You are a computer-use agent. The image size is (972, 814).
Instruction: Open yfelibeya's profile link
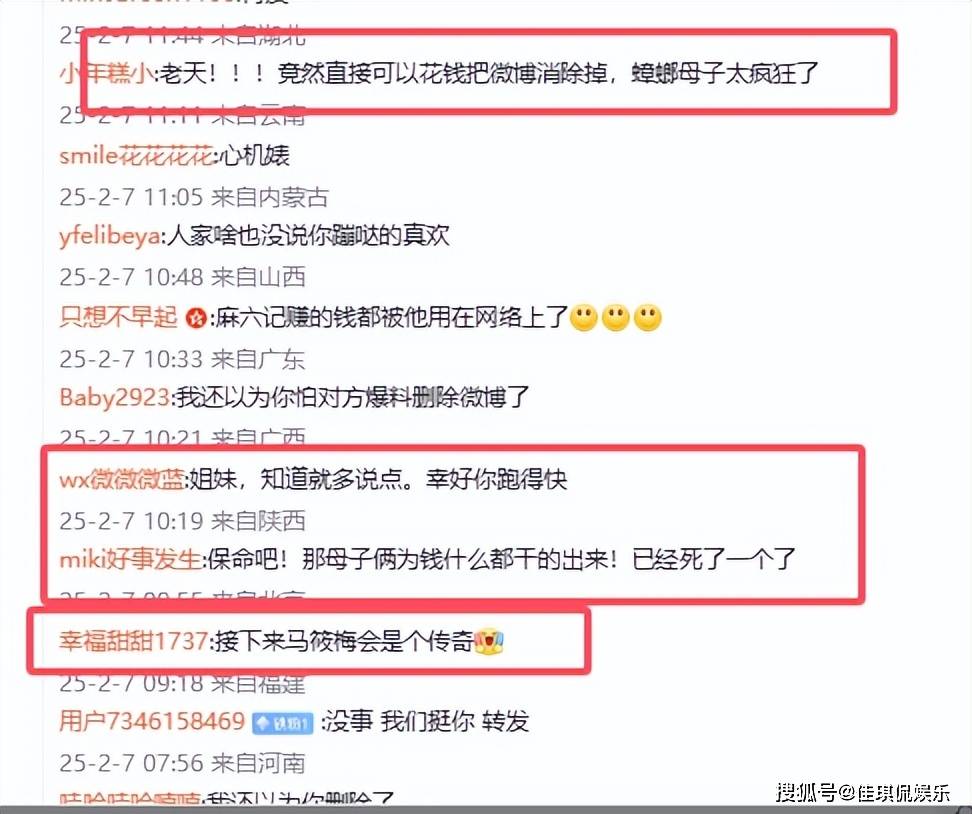click(x=110, y=236)
